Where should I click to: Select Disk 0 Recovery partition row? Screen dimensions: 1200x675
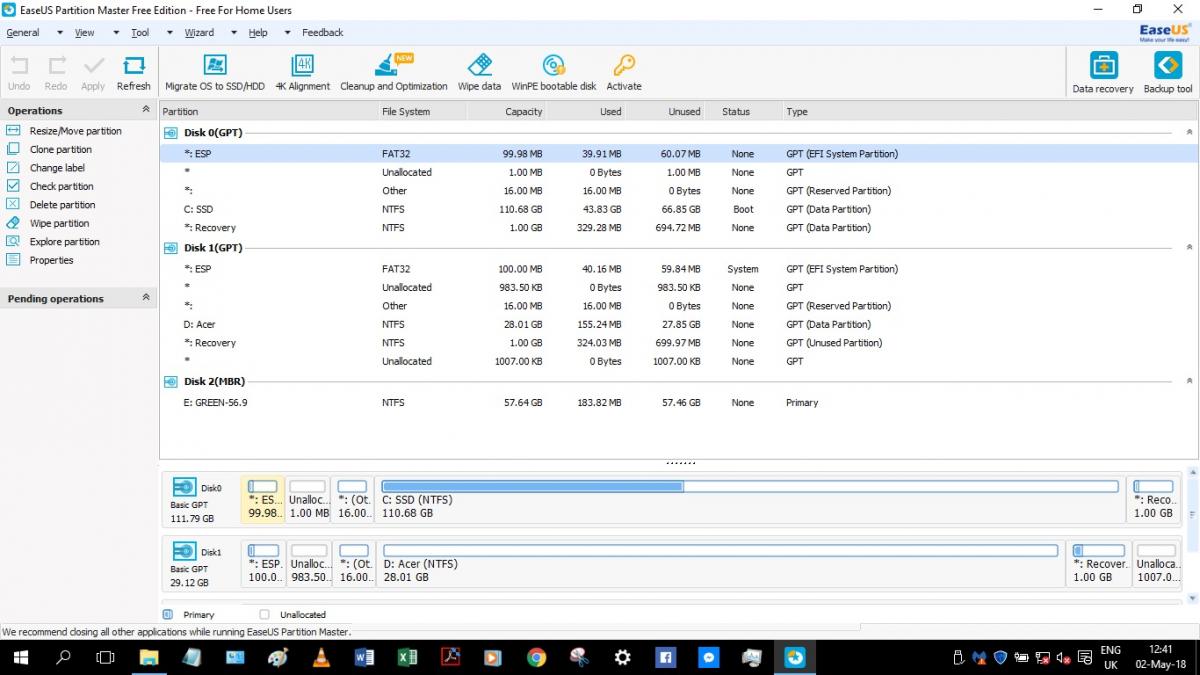point(678,227)
